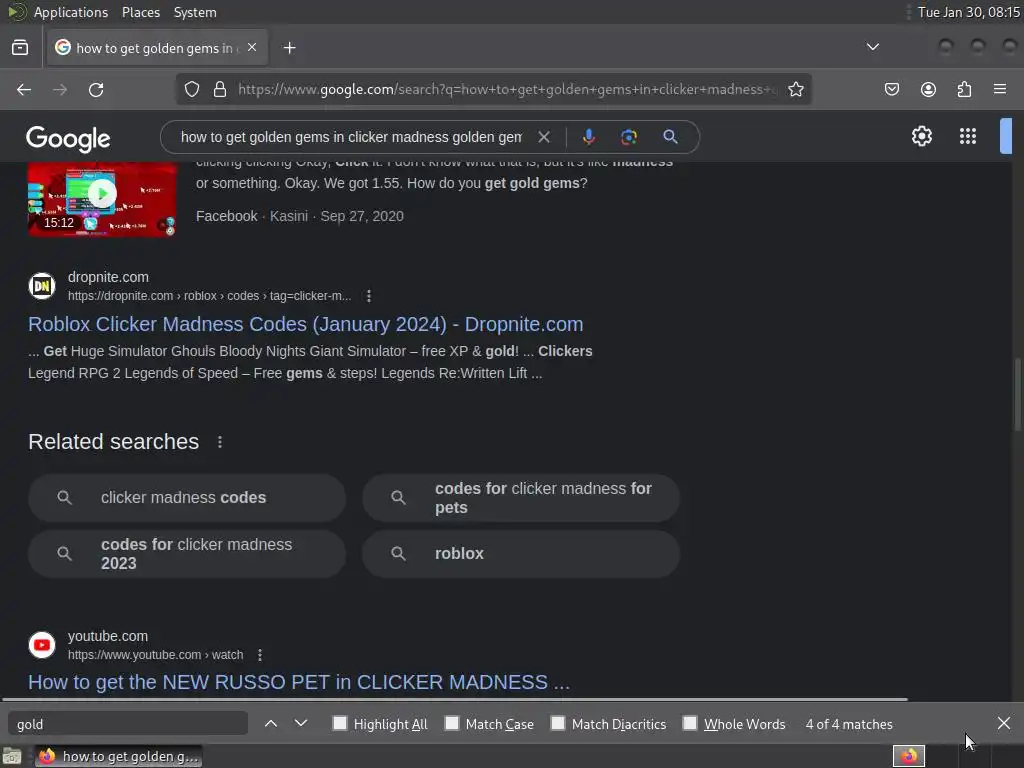Open a new tab with plus icon
The width and height of the screenshot is (1024, 768).
coord(289,48)
